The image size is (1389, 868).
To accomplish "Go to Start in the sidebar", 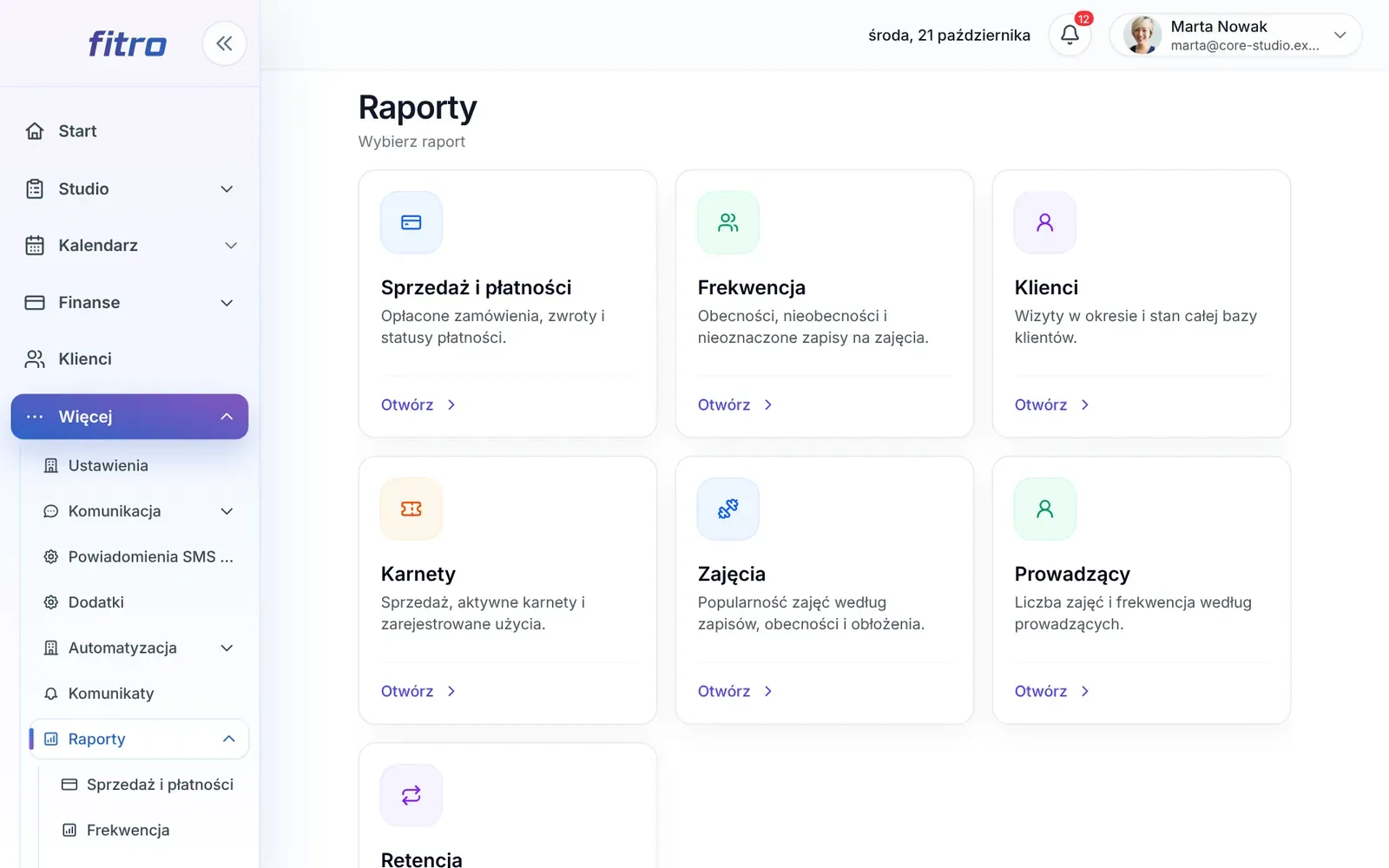I will (129, 131).
